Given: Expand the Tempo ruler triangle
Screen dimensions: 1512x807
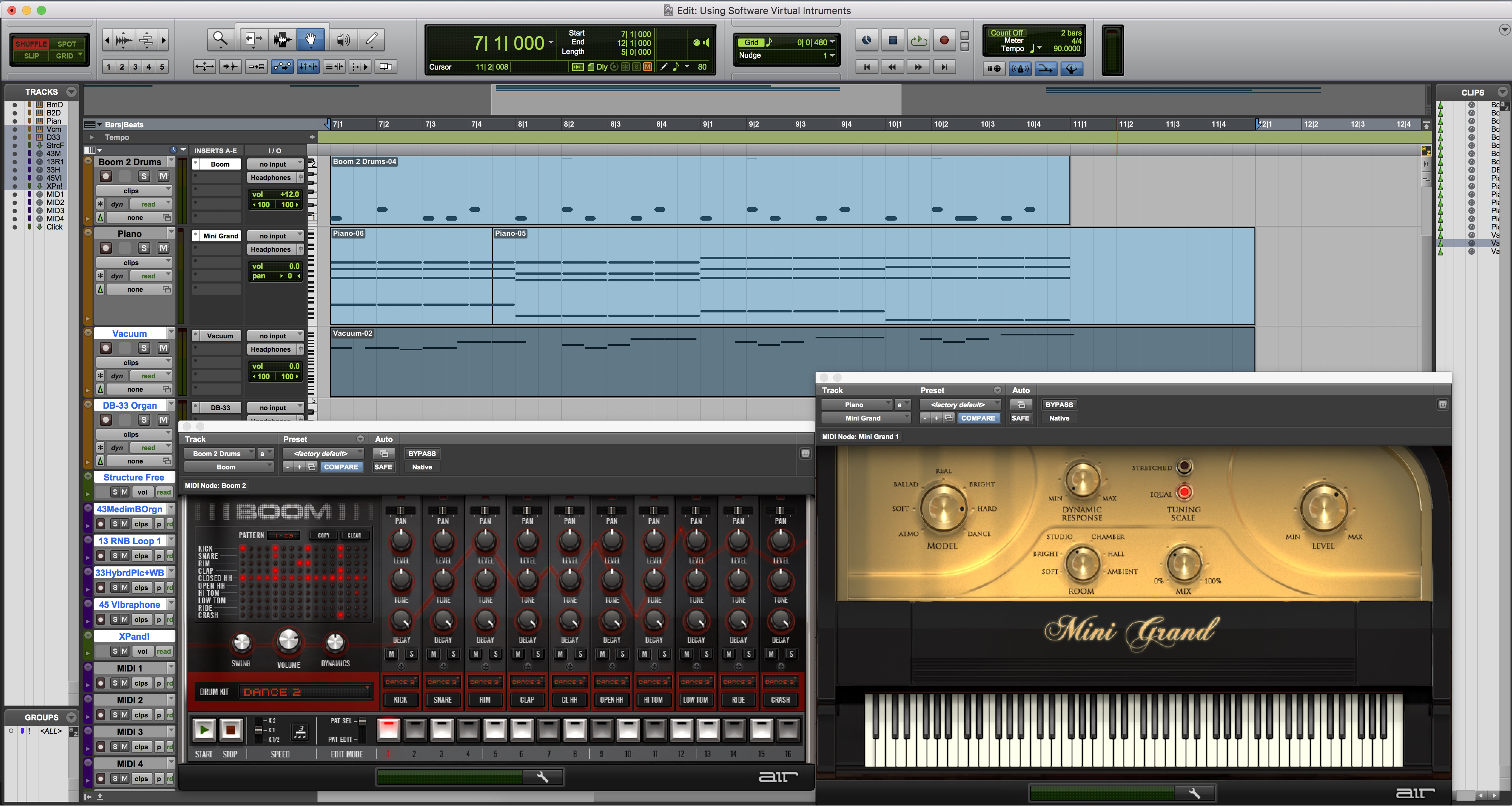Looking at the screenshot, I should [x=91, y=137].
